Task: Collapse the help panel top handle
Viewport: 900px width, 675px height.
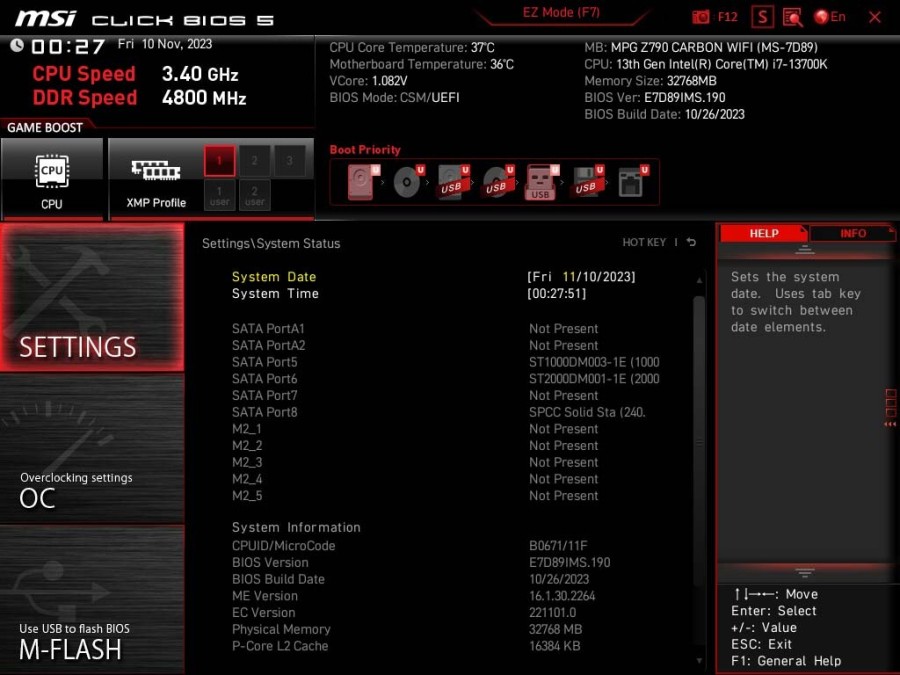Action: 805,250
